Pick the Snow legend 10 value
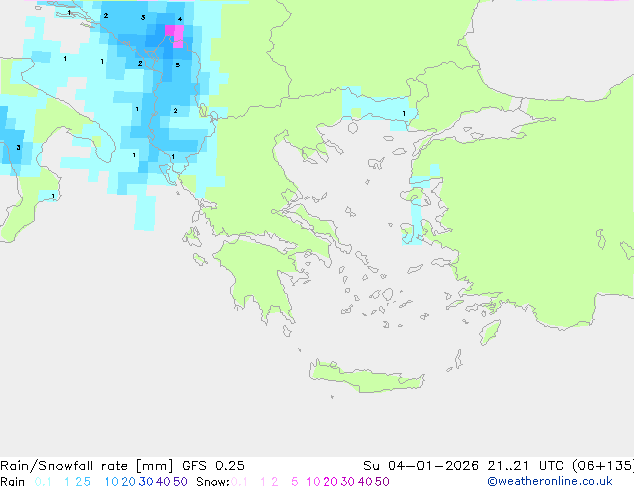Image resolution: width=634 pixels, height=490 pixels. pyautogui.click(x=313, y=482)
